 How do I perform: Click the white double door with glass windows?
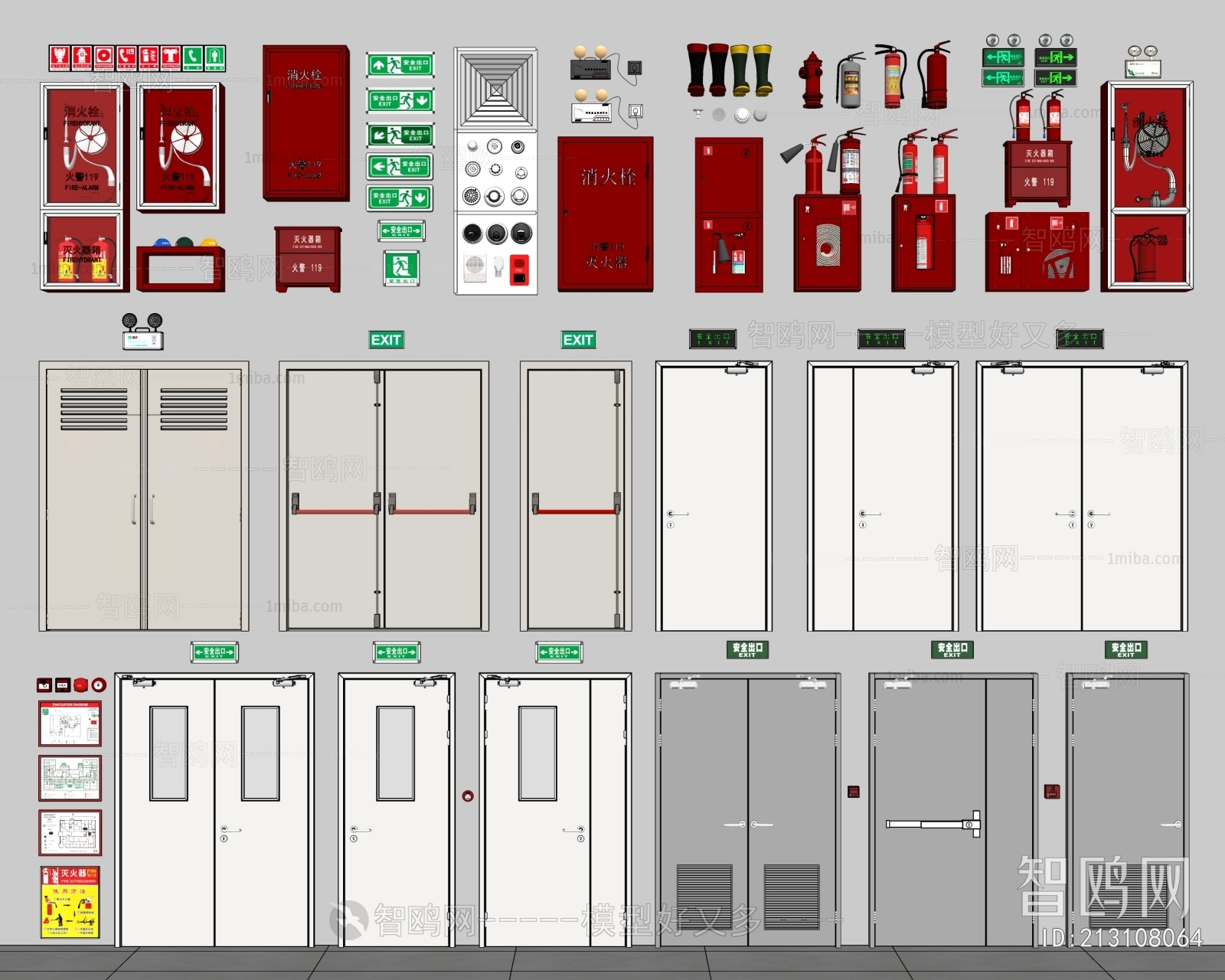point(214,810)
